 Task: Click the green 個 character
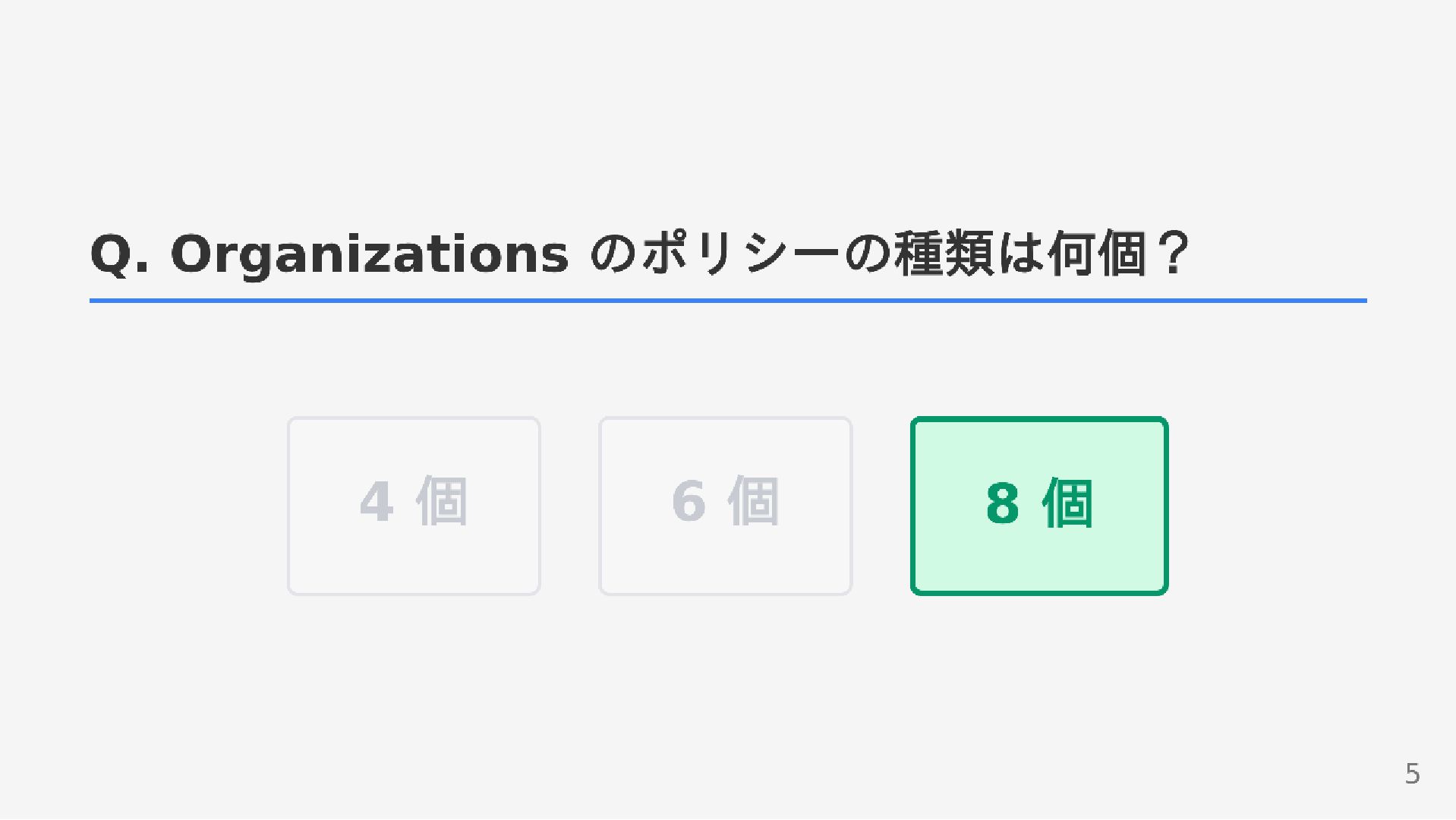[x=1068, y=502]
